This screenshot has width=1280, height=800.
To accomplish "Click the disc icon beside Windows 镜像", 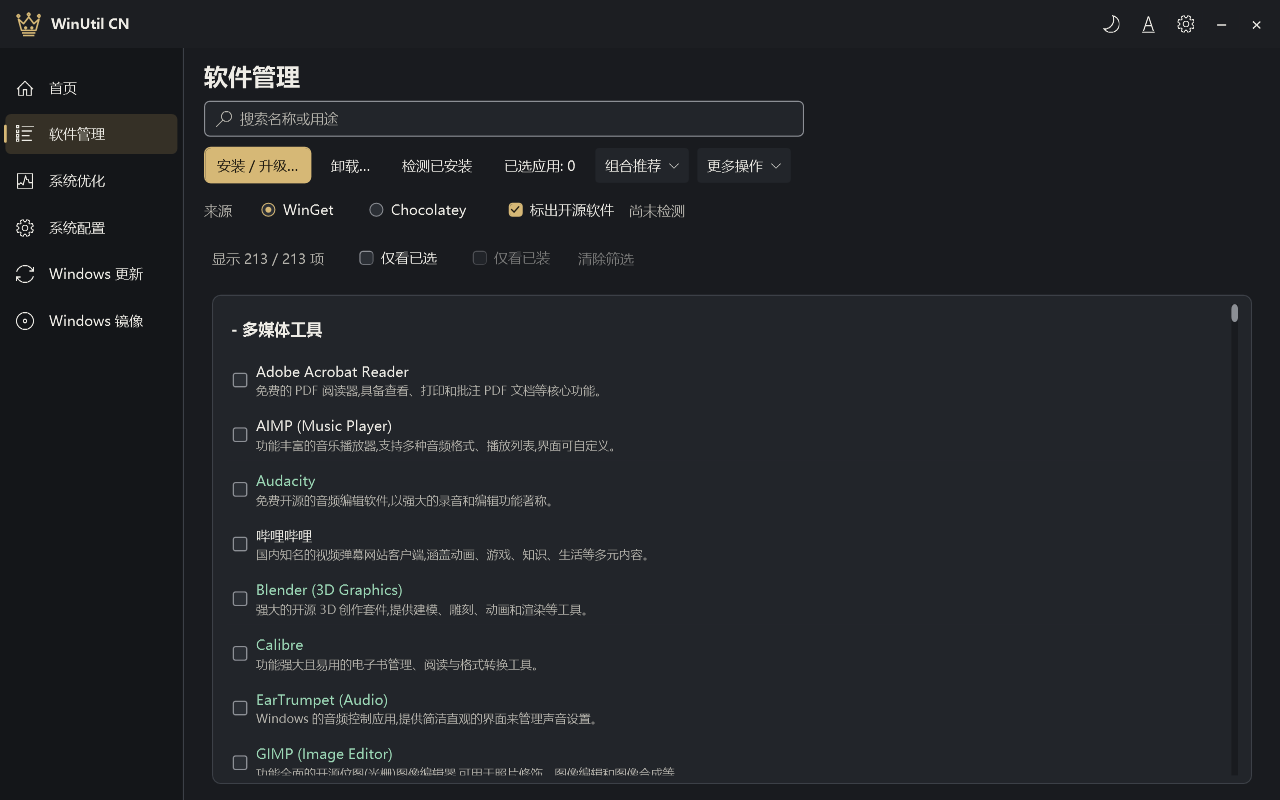I will point(25,321).
